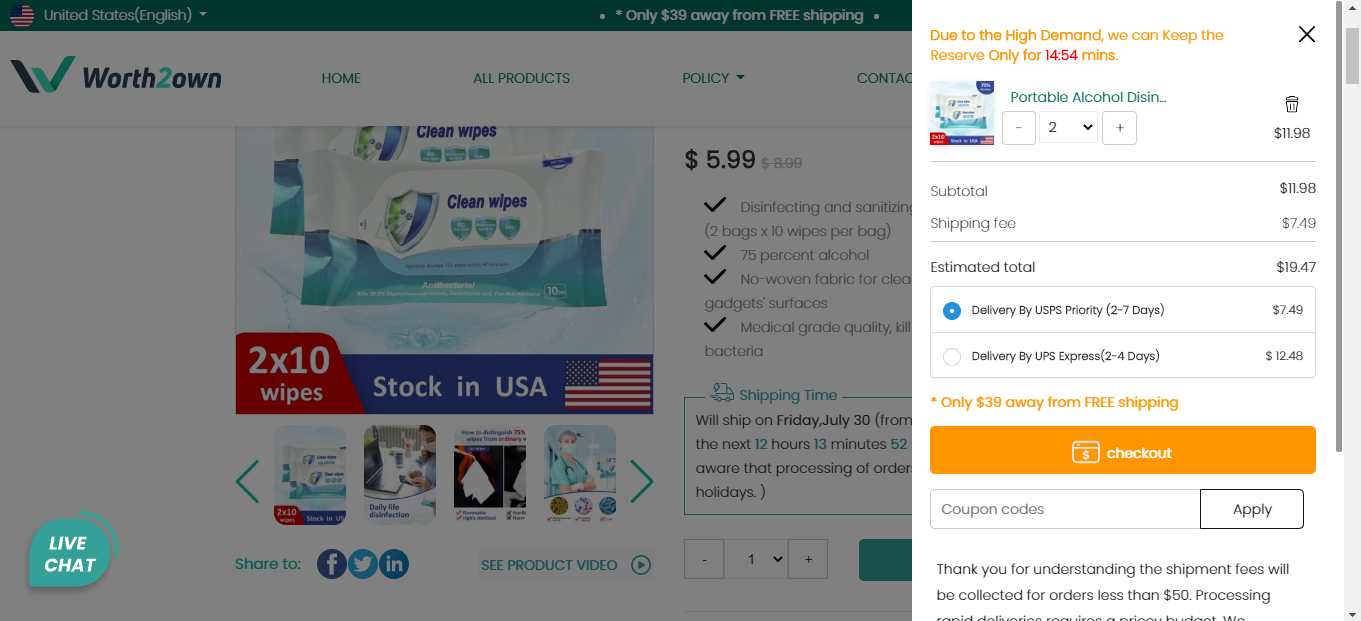The width and height of the screenshot is (1361, 621).
Task: Open the Live Chat widget
Action: click(70, 554)
